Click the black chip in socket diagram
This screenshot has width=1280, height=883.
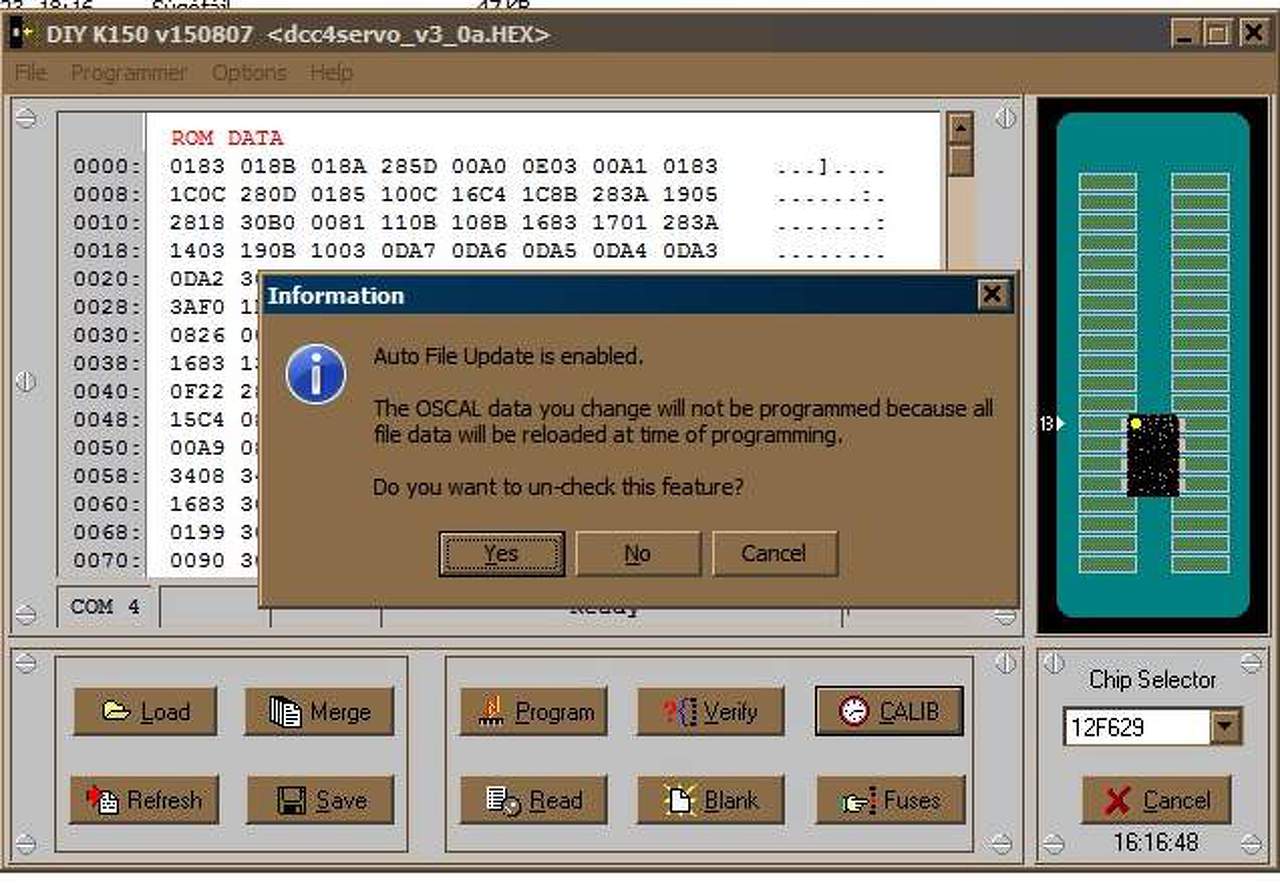[x=1153, y=455]
